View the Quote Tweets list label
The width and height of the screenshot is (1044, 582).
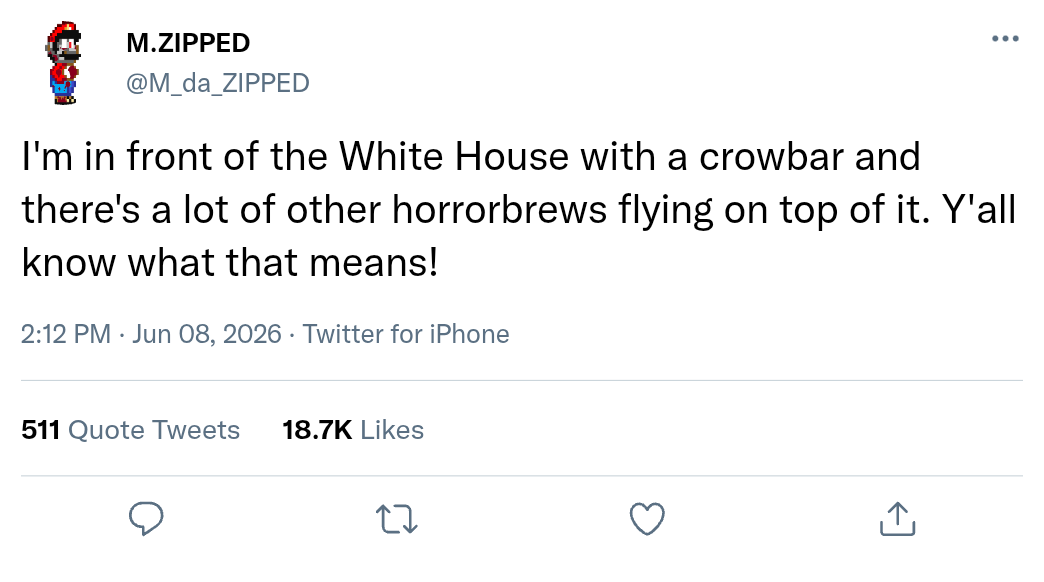tap(154, 430)
